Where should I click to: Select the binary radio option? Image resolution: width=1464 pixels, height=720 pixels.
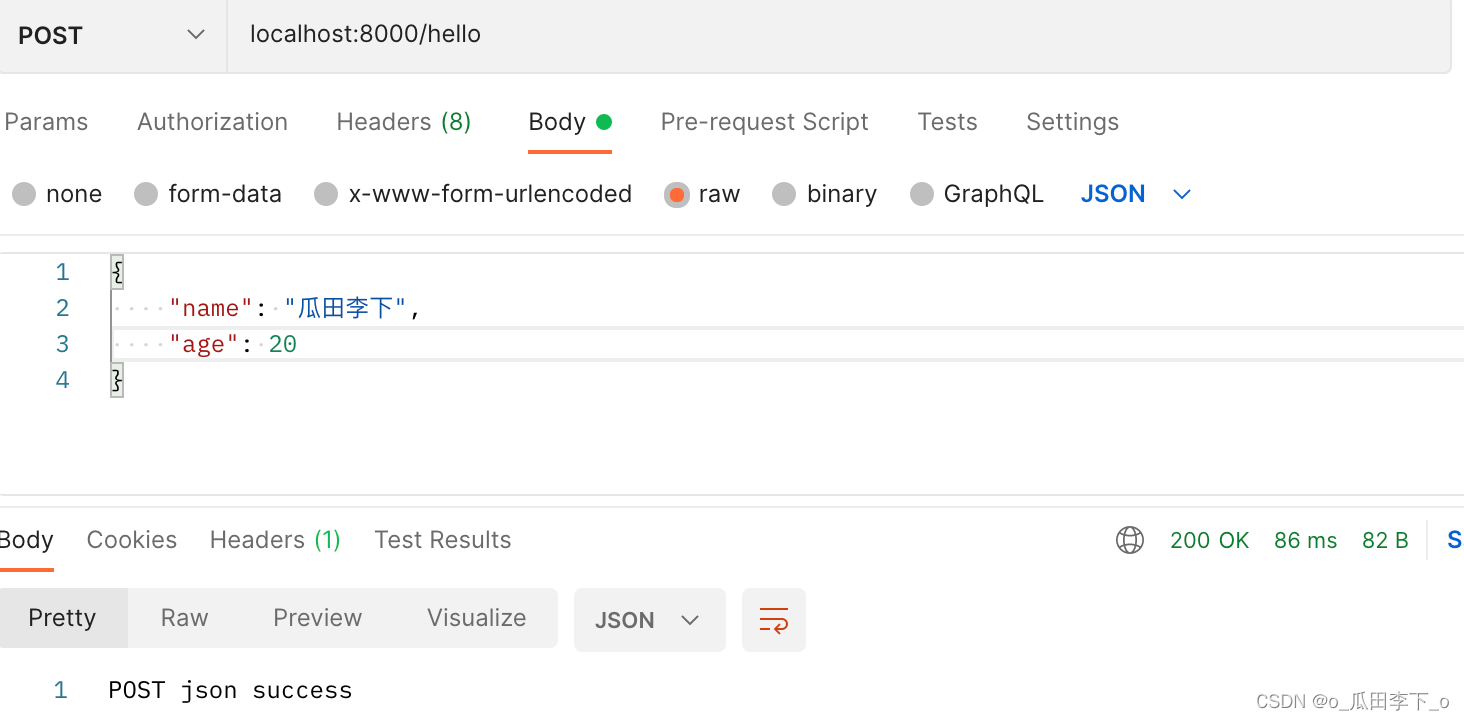click(784, 194)
